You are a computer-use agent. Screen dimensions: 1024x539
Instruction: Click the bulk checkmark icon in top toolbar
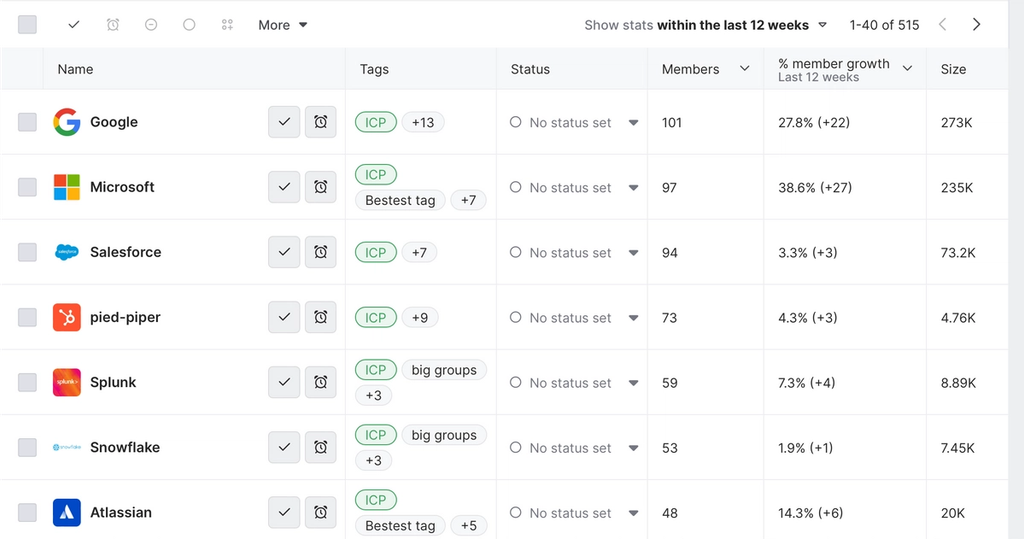[x=74, y=25]
